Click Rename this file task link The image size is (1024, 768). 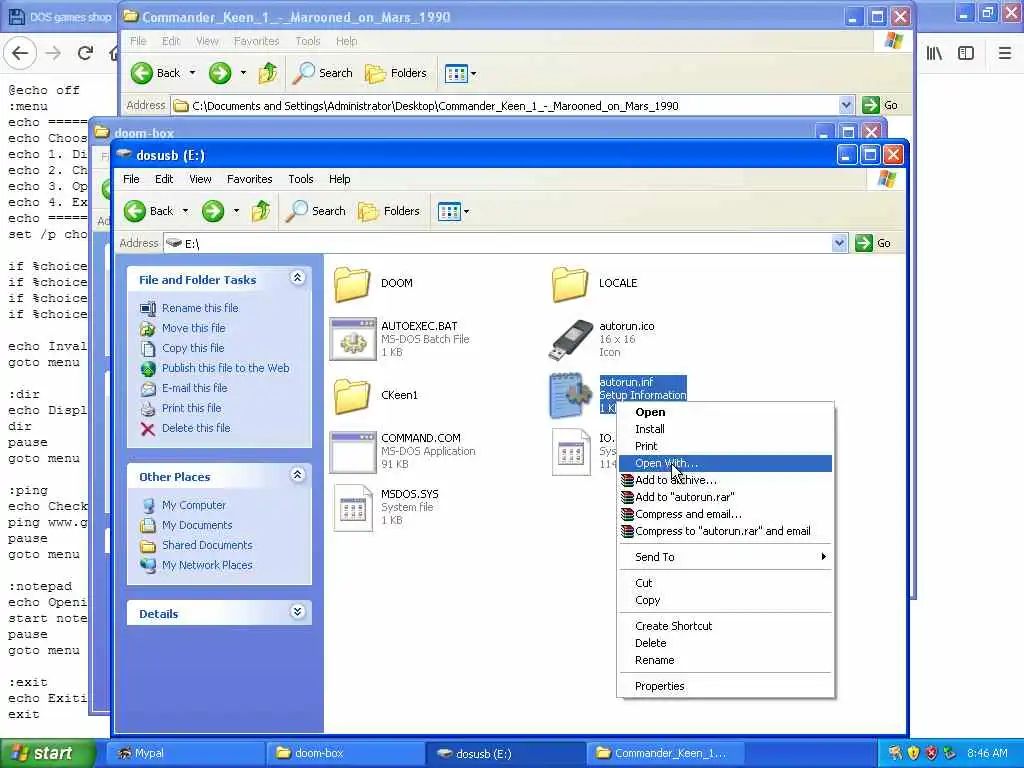200,308
